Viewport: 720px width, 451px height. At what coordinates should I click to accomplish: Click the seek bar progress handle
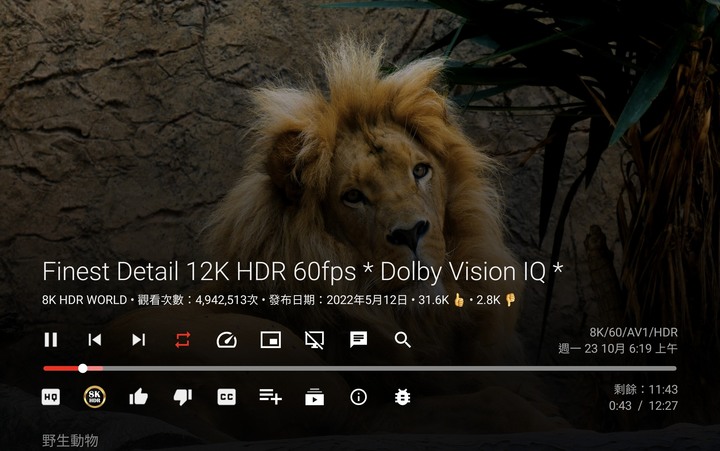click(83, 368)
